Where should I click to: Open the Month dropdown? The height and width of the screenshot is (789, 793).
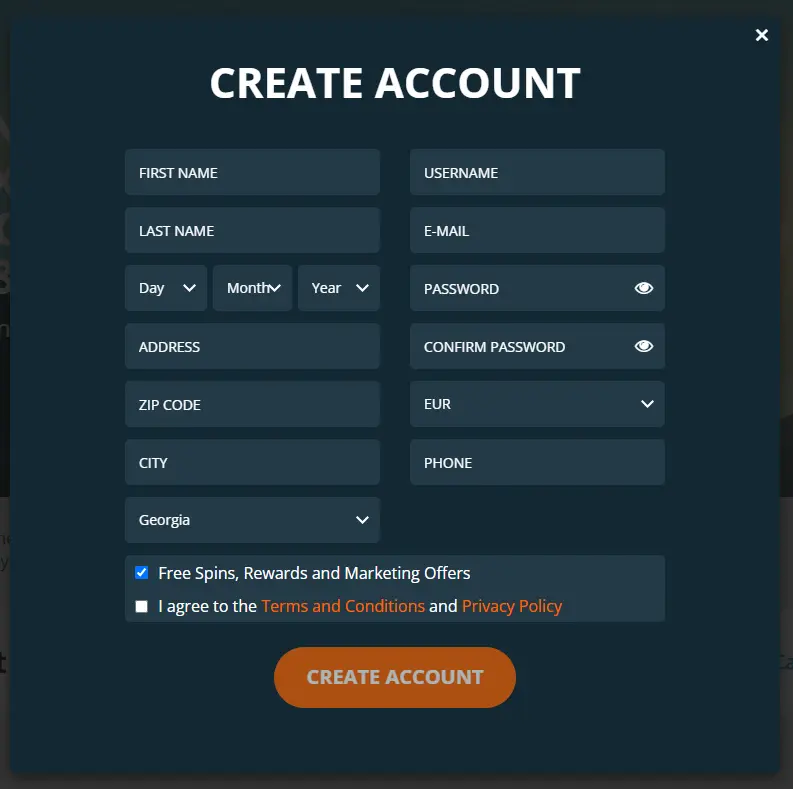(252, 288)
